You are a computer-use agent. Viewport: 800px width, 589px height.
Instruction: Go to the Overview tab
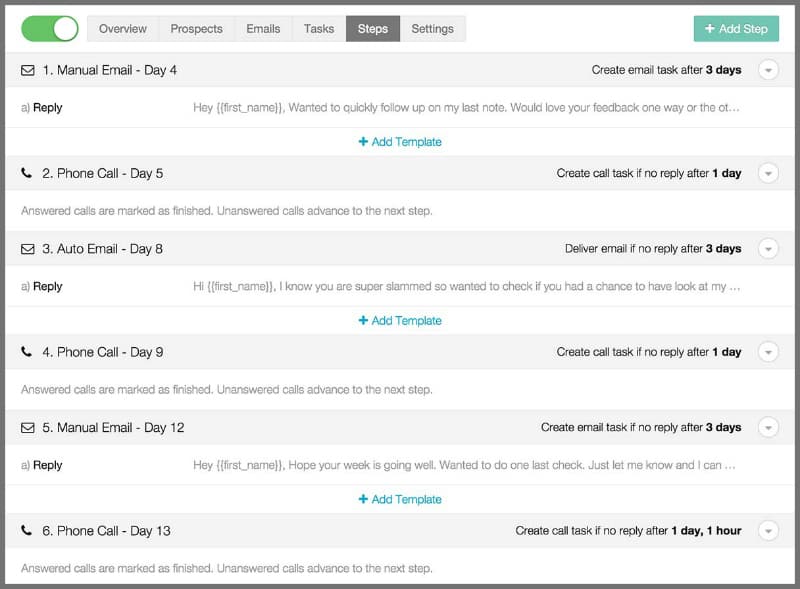tap(123, 29)
